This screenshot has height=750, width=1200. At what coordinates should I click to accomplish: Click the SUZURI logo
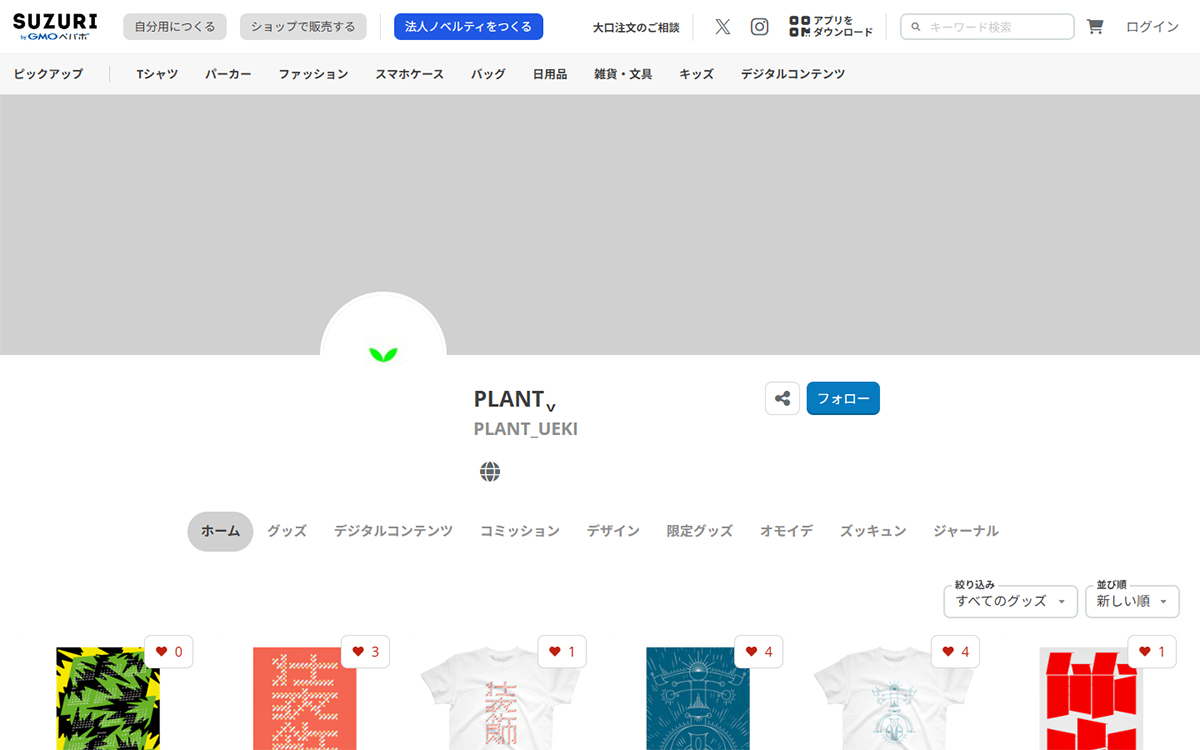point(55,26)
